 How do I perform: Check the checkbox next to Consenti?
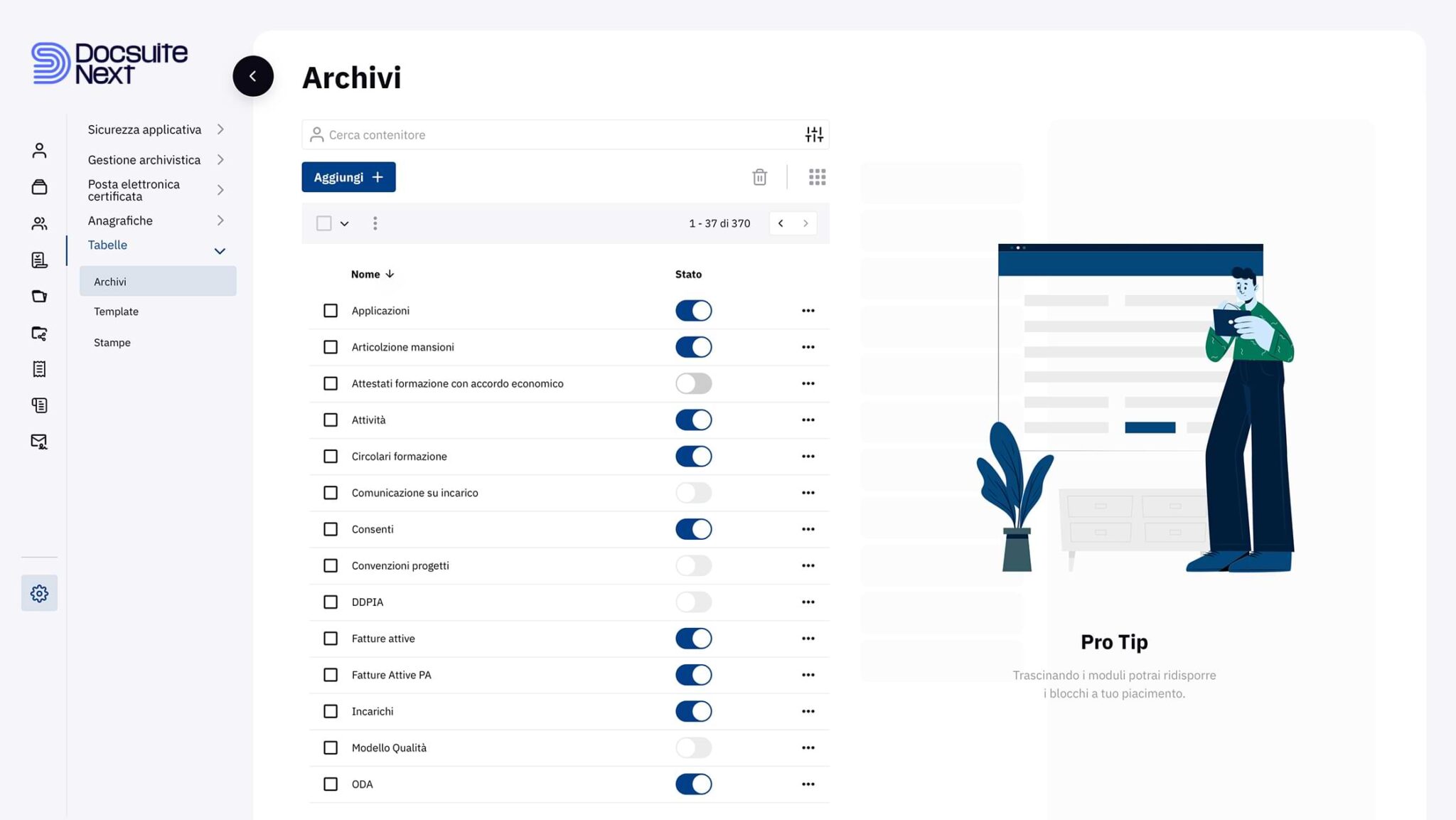[330, 529]
